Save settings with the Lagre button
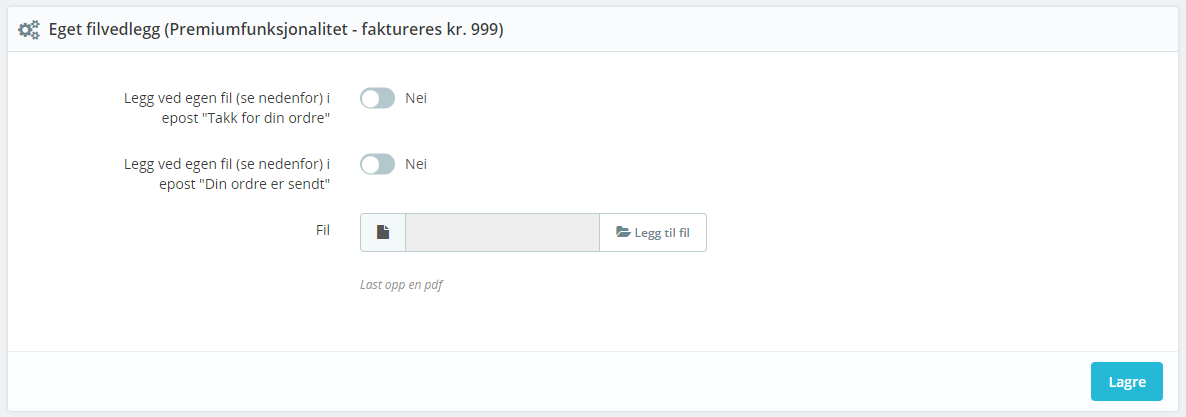1186x417 pixels. point(1127,381)
